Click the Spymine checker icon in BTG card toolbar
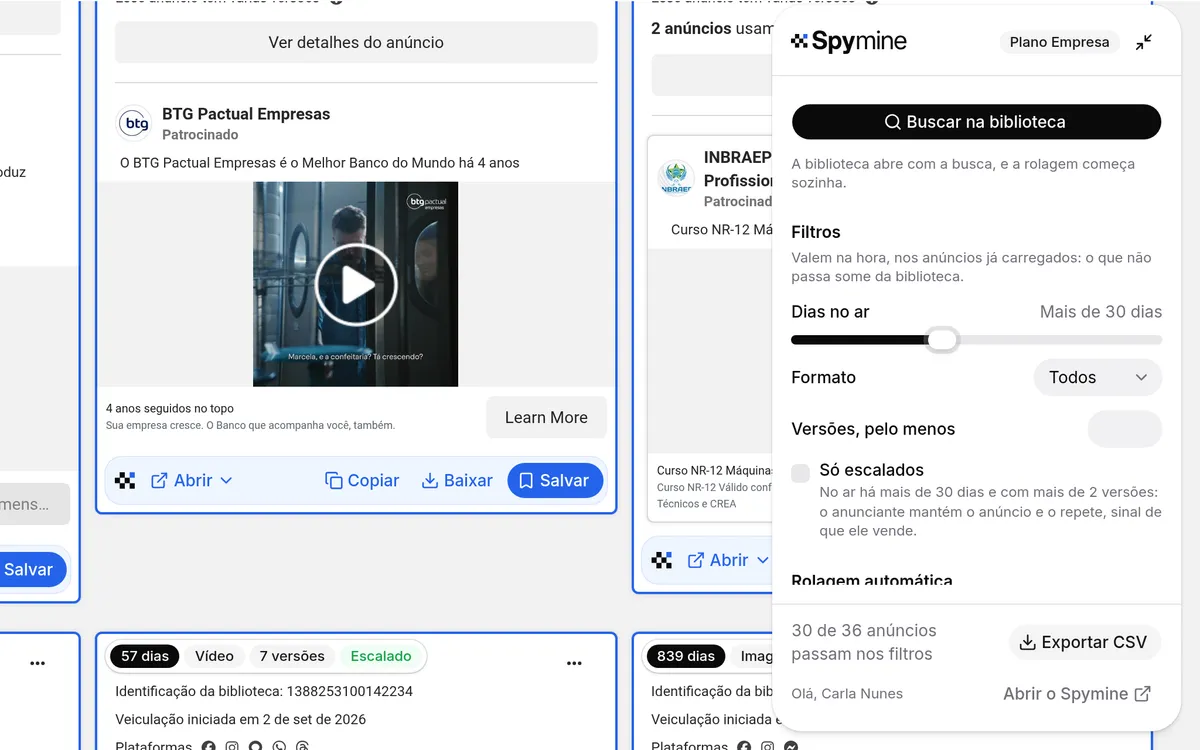Image resolution: width=1200 pixels, height=750 pixels. pyautogui.click(x=125, y=481)
